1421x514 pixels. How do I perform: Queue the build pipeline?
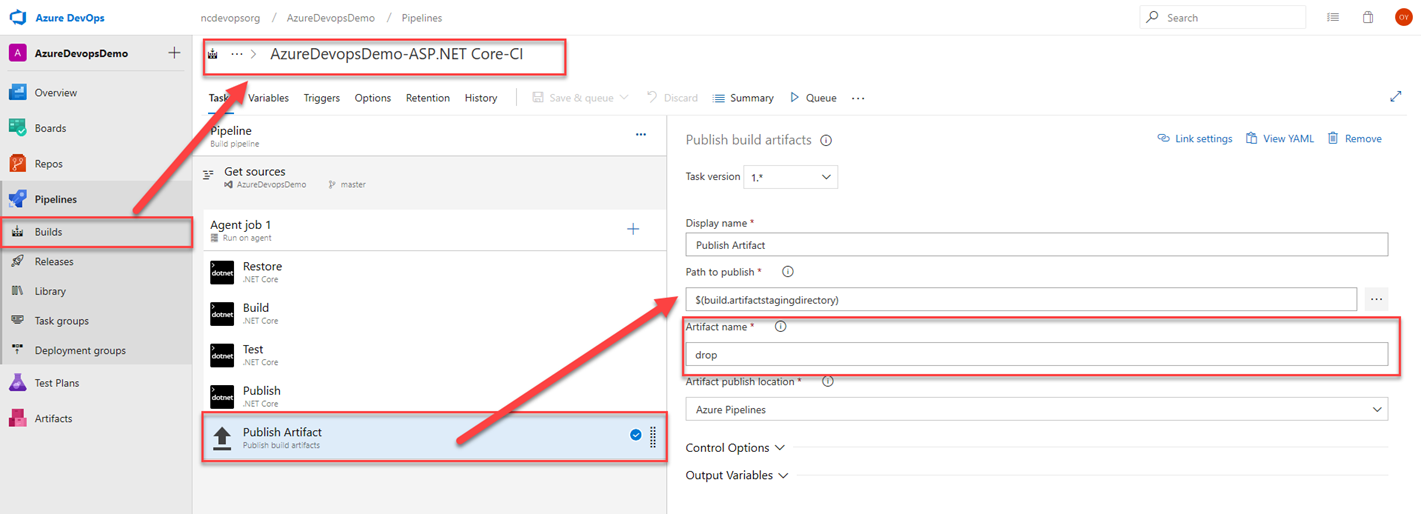coord(813,98)
